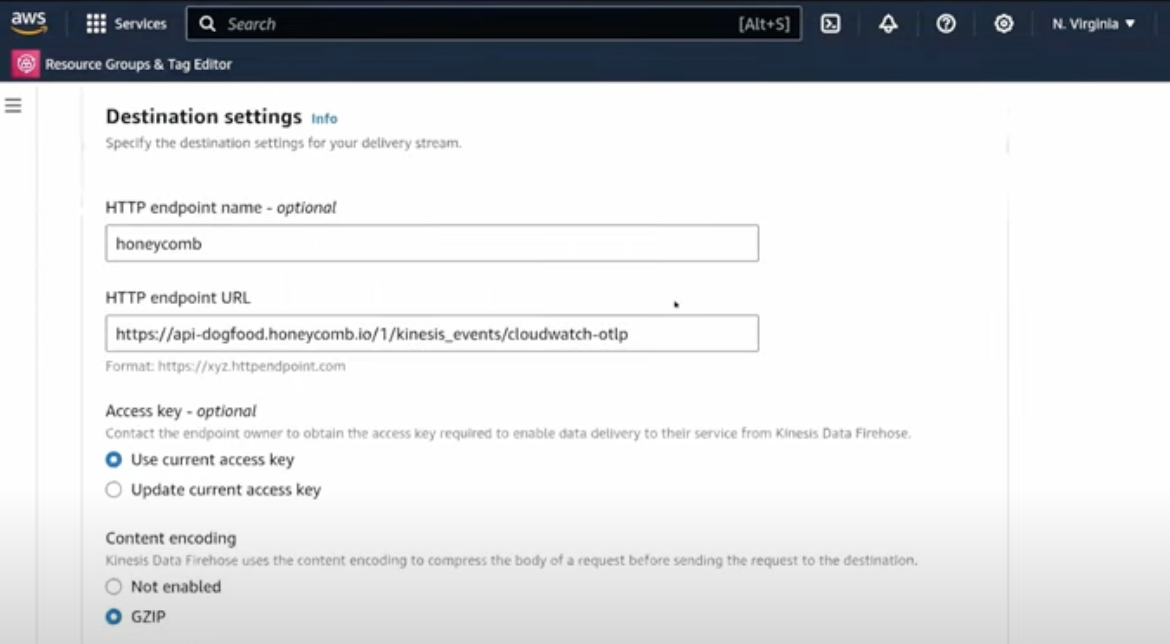Click the Info link beside Destination settings

click(323, 119)
